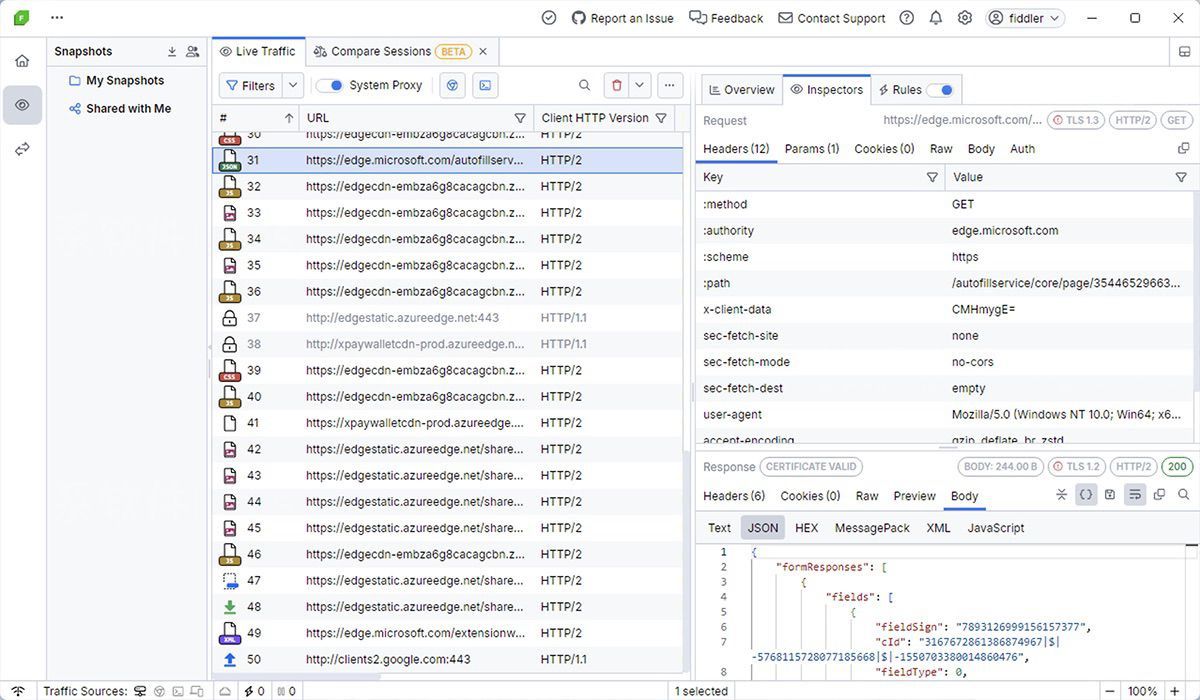Toggle line wrapping in the Body viewer

click(x=1136, y=494)
